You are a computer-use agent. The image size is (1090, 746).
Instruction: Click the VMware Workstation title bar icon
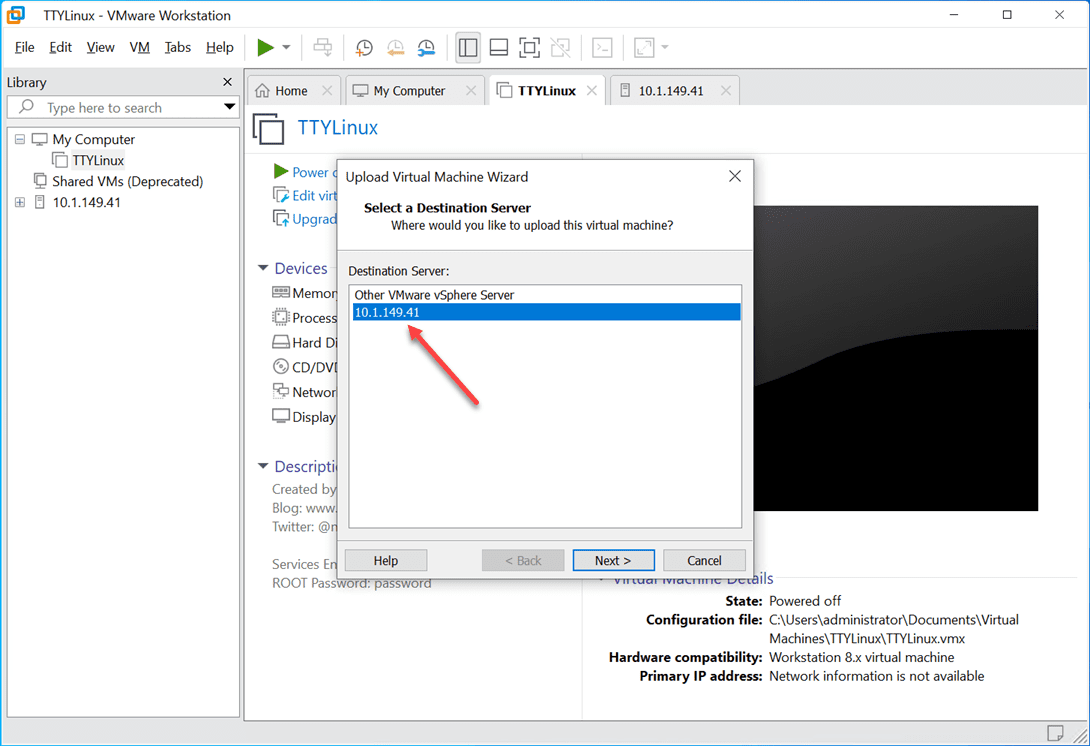tap(15, 15)
